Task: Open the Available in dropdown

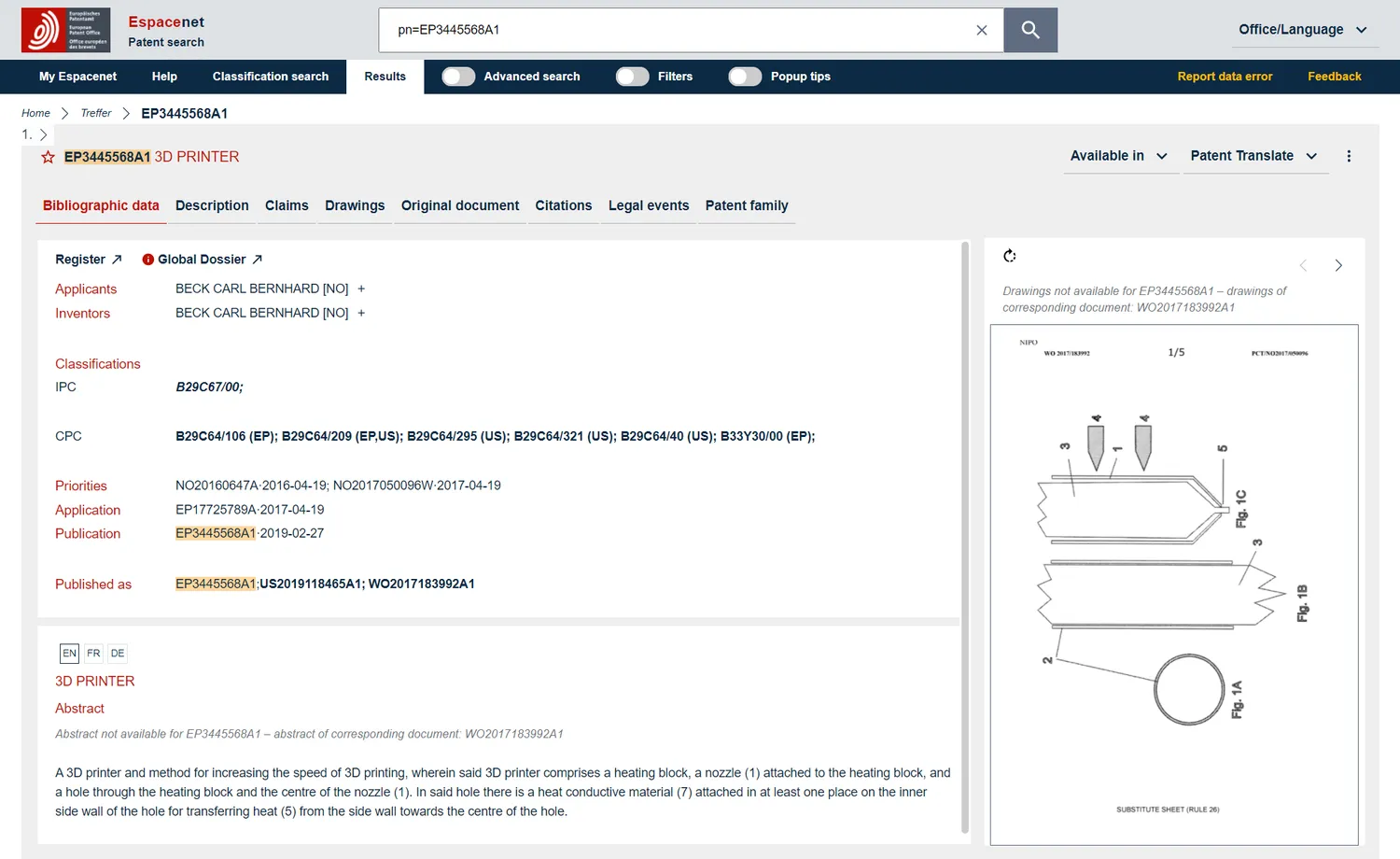Action: tap(1119, 156)
